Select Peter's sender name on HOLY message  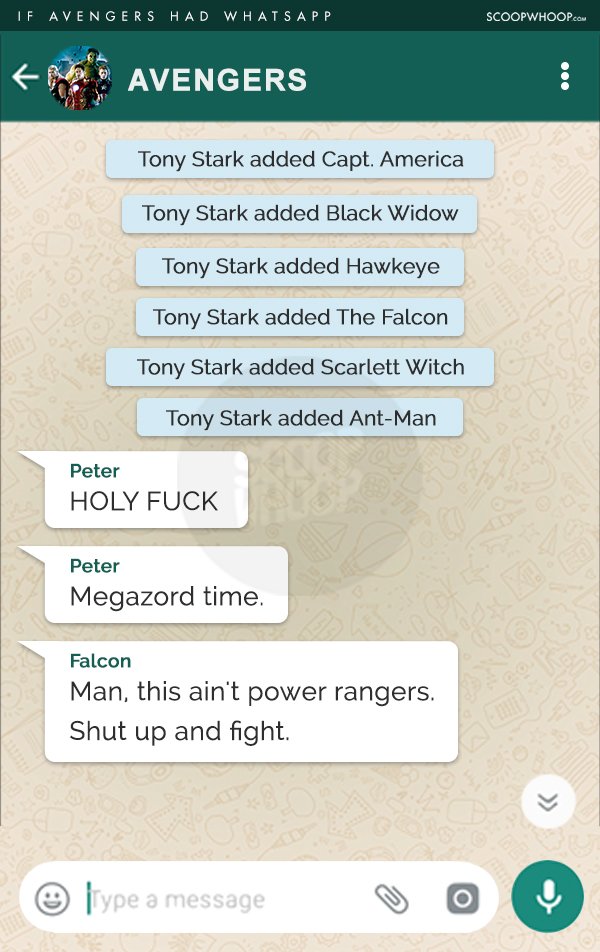pos(94,471)
